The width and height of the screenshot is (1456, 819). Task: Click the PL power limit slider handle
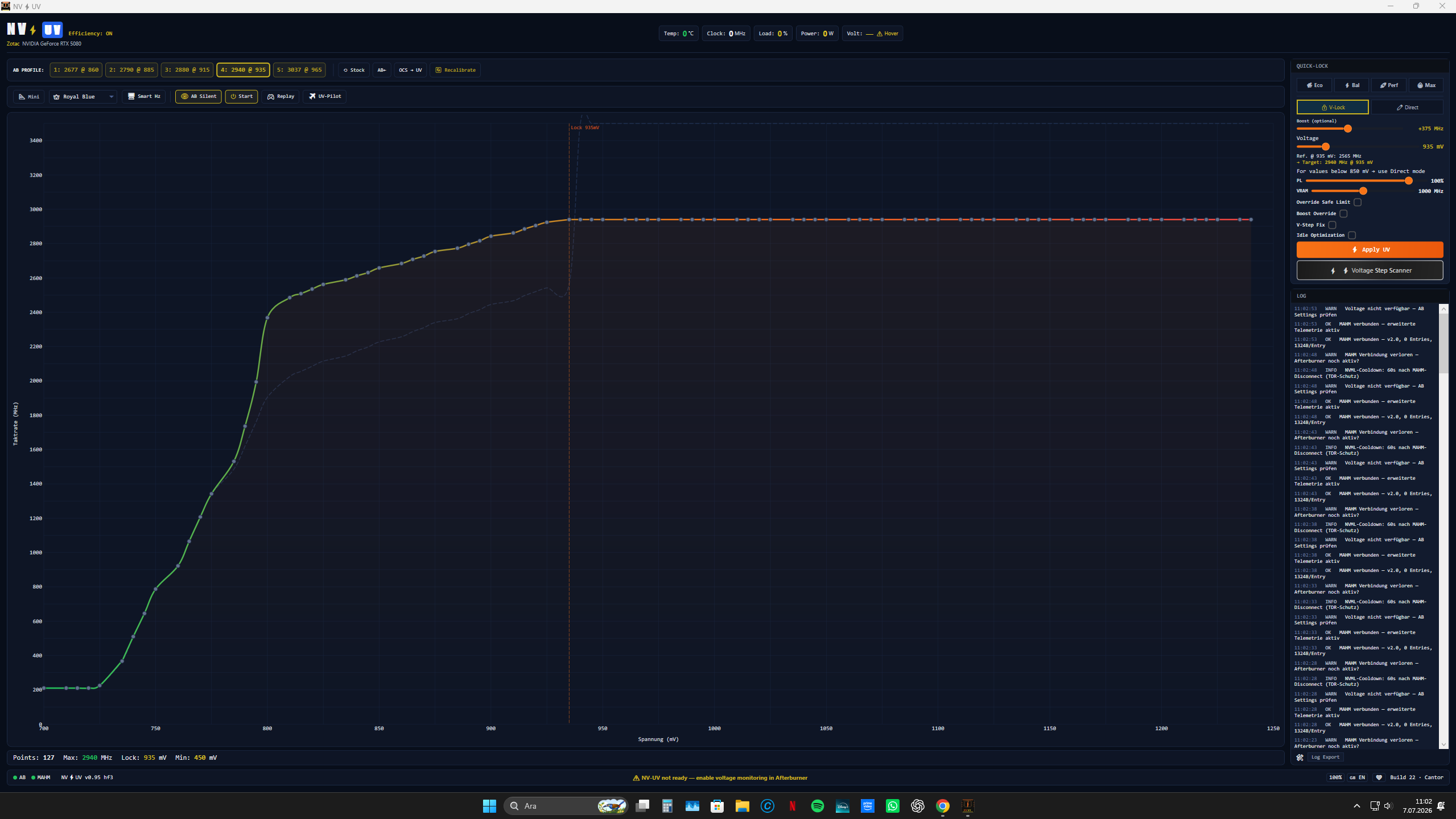(x=1409, y=181)
